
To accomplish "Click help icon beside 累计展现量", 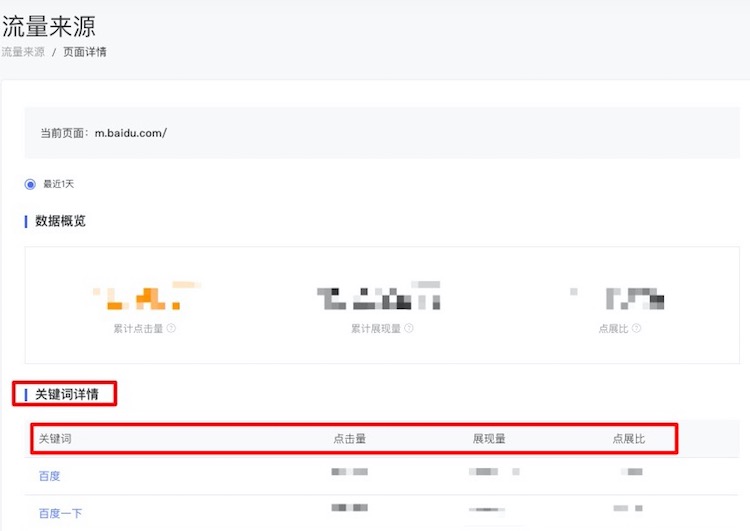I will [x=409, y=328].
